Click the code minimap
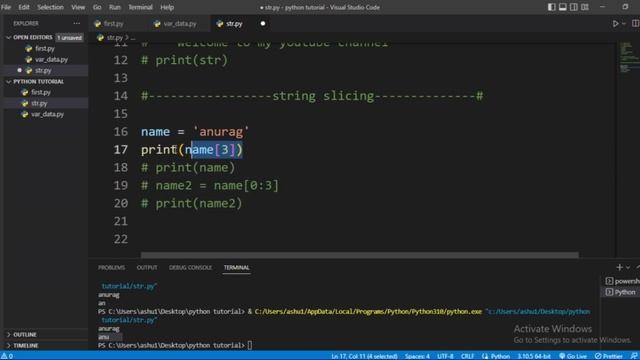 (628, 57)
